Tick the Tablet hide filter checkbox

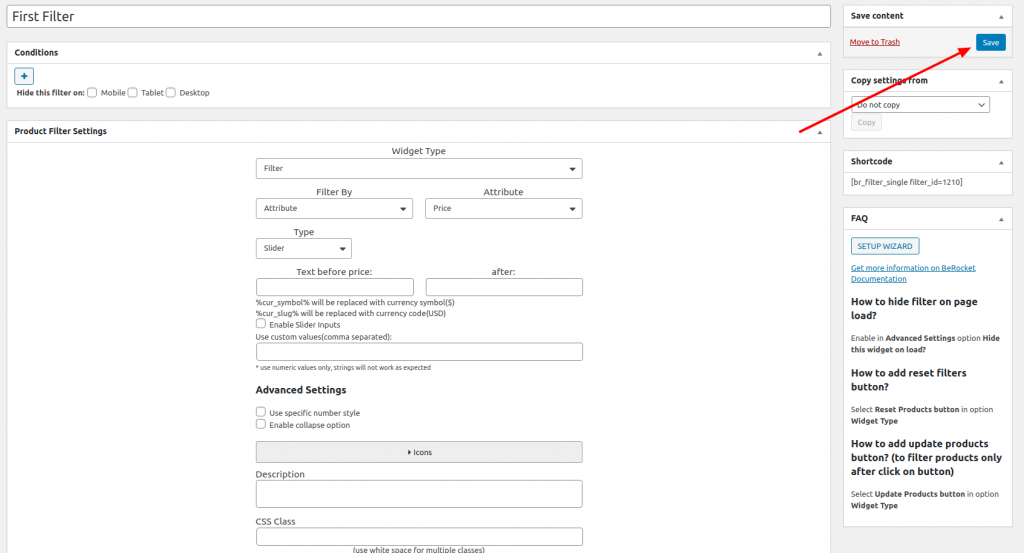pos(132,93)
